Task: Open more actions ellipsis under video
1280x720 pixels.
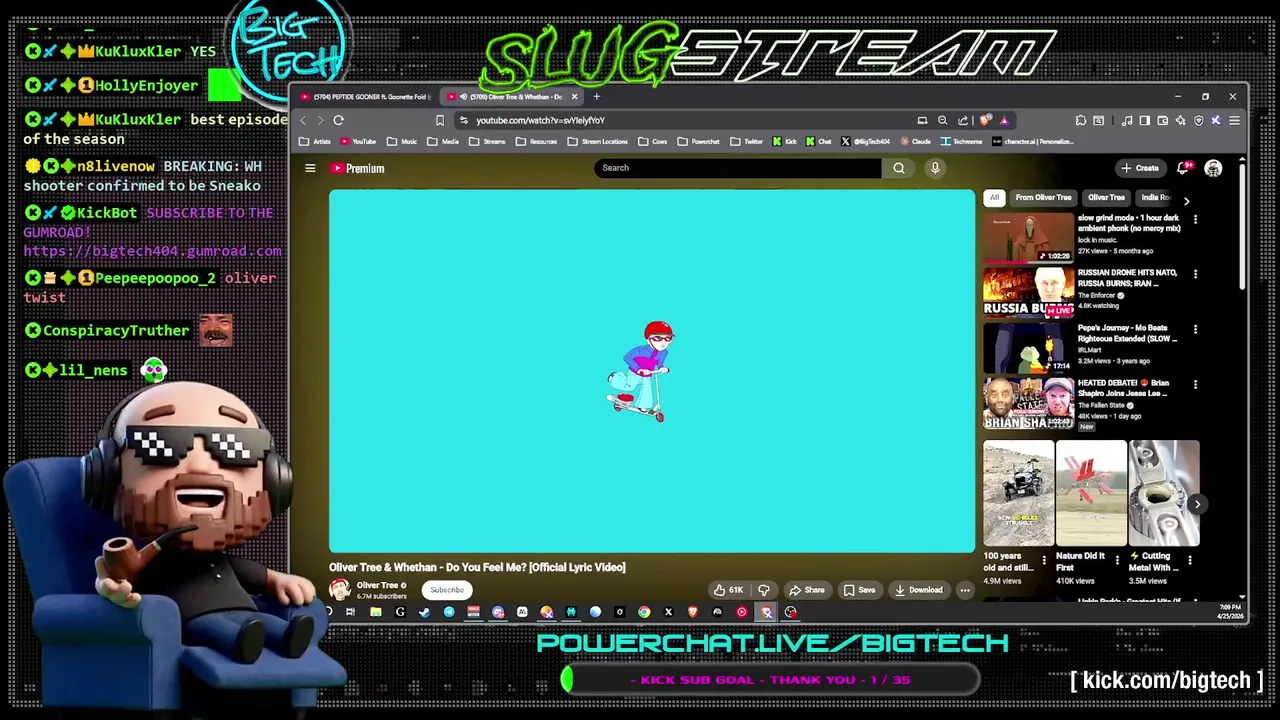Action: click(965, 590)
